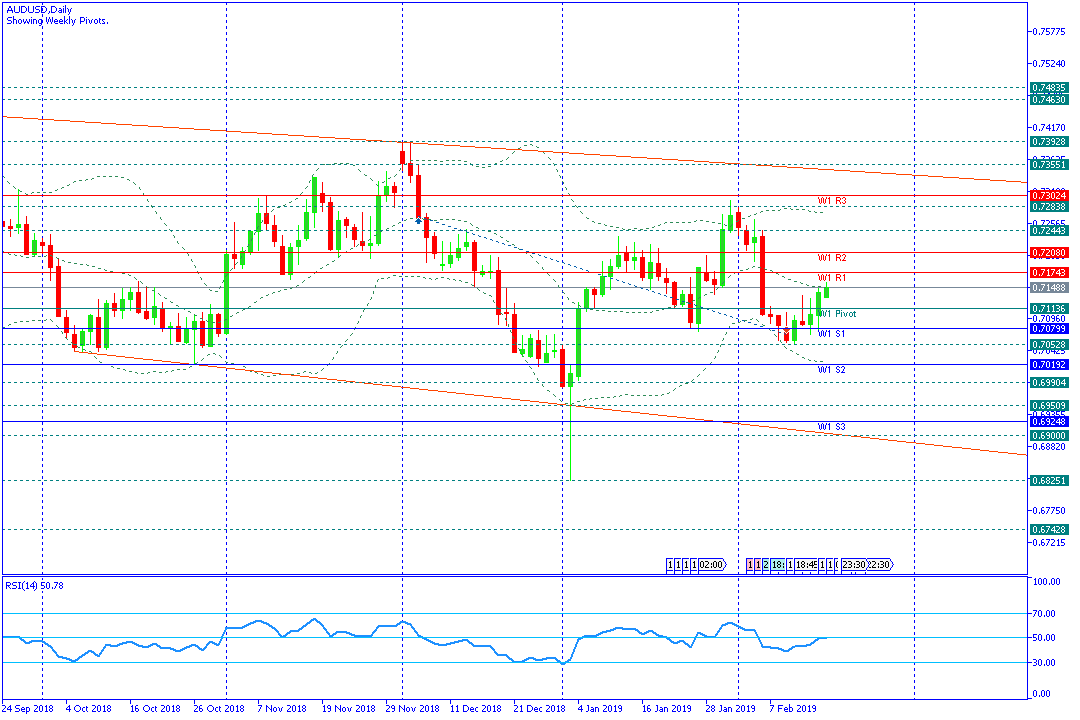
Task: Click the cyan 18: event marker
Action: (777, 565)
